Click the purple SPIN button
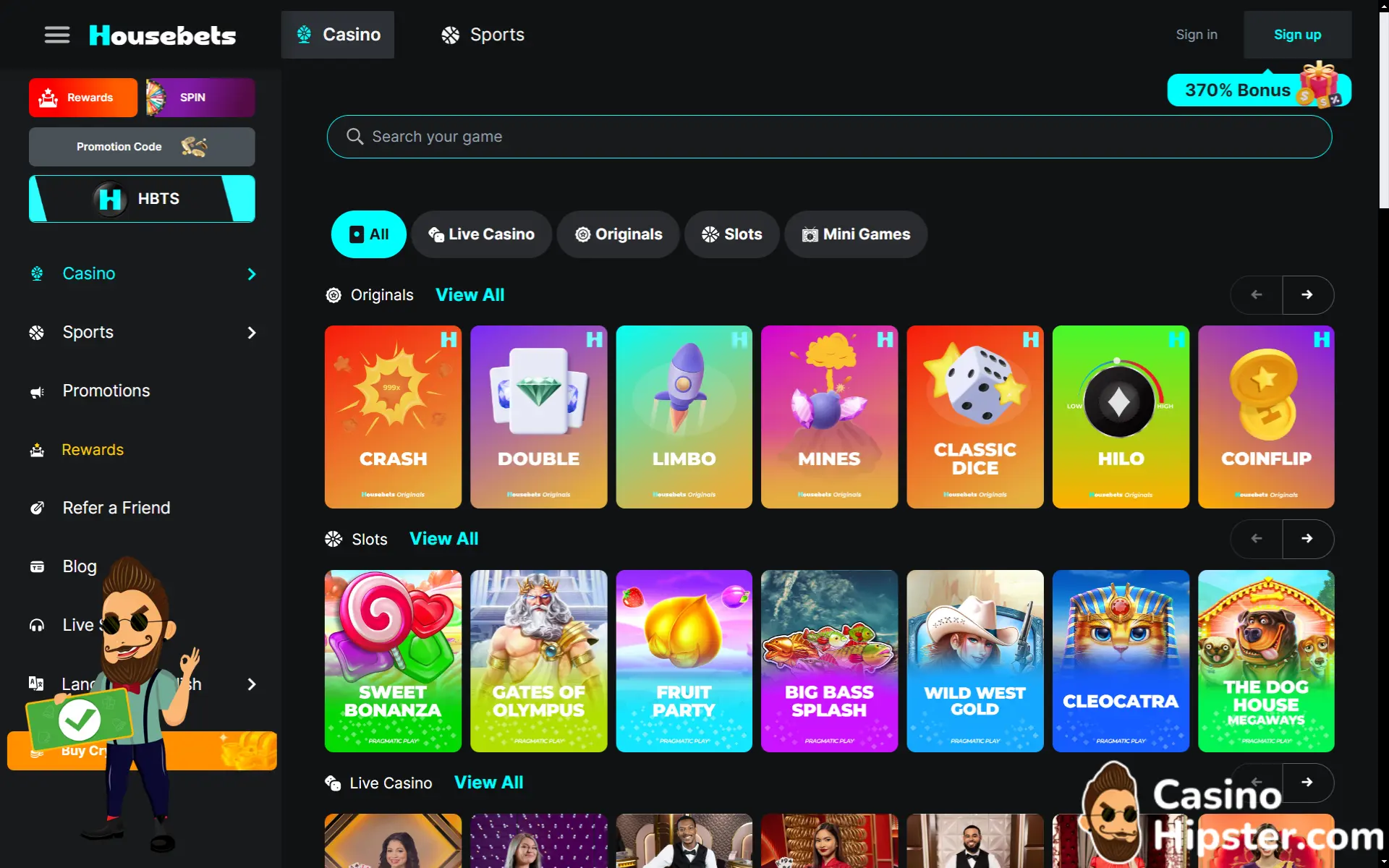1389x868 pixels. click(200, 98)
